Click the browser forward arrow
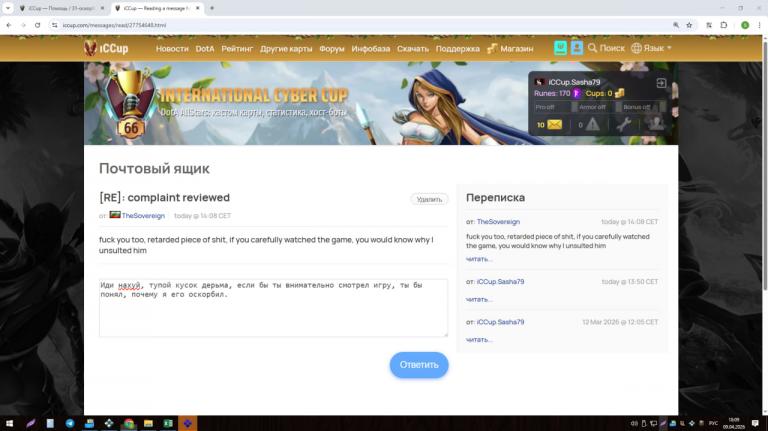Screen dimensions: 768x431 pyautogui.click(x=23, y=25)
